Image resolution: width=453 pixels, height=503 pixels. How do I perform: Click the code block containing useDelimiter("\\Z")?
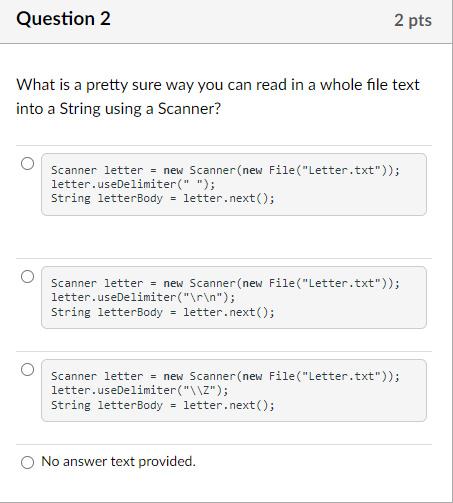click(x=234, y=390)
